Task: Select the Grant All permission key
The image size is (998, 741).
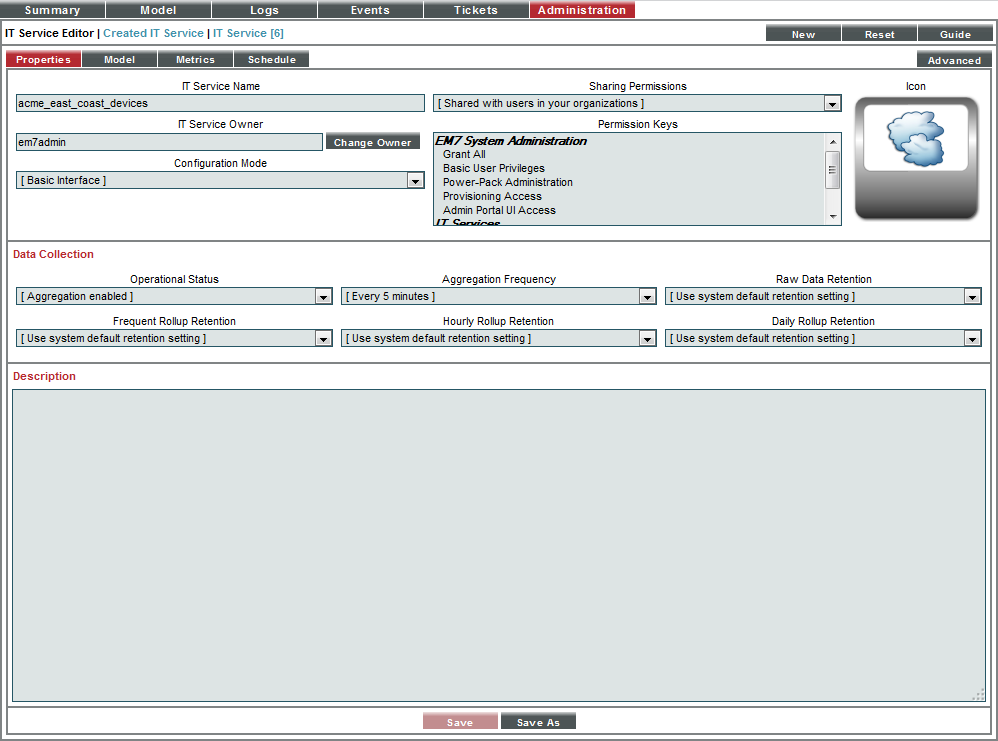Action: [464, 154]
